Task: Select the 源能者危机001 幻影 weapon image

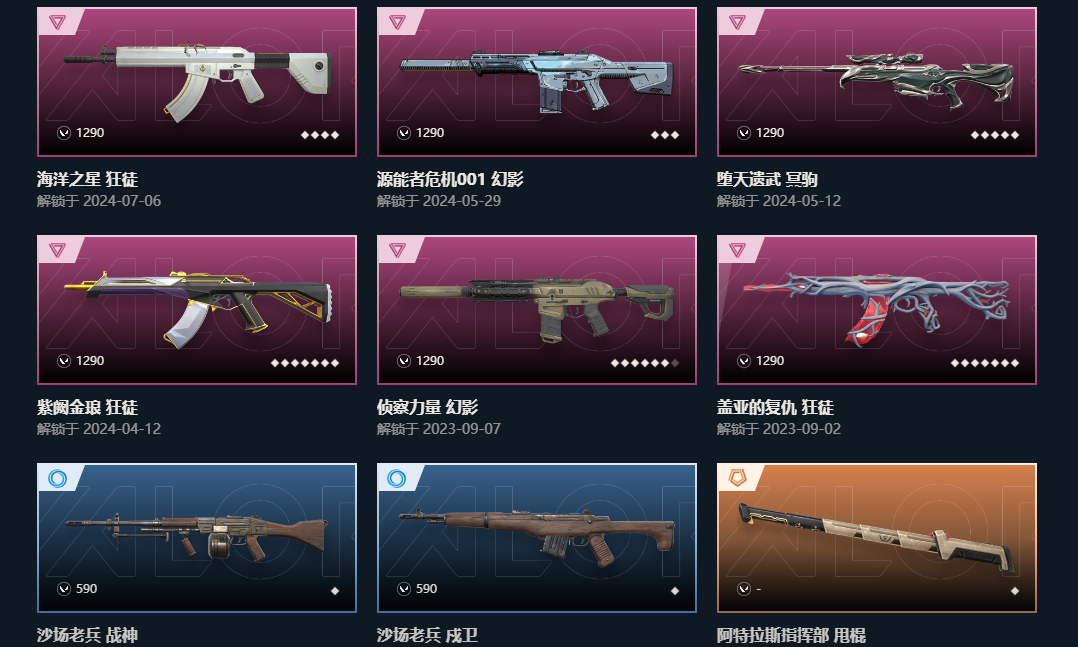Action: coord(537,80)
